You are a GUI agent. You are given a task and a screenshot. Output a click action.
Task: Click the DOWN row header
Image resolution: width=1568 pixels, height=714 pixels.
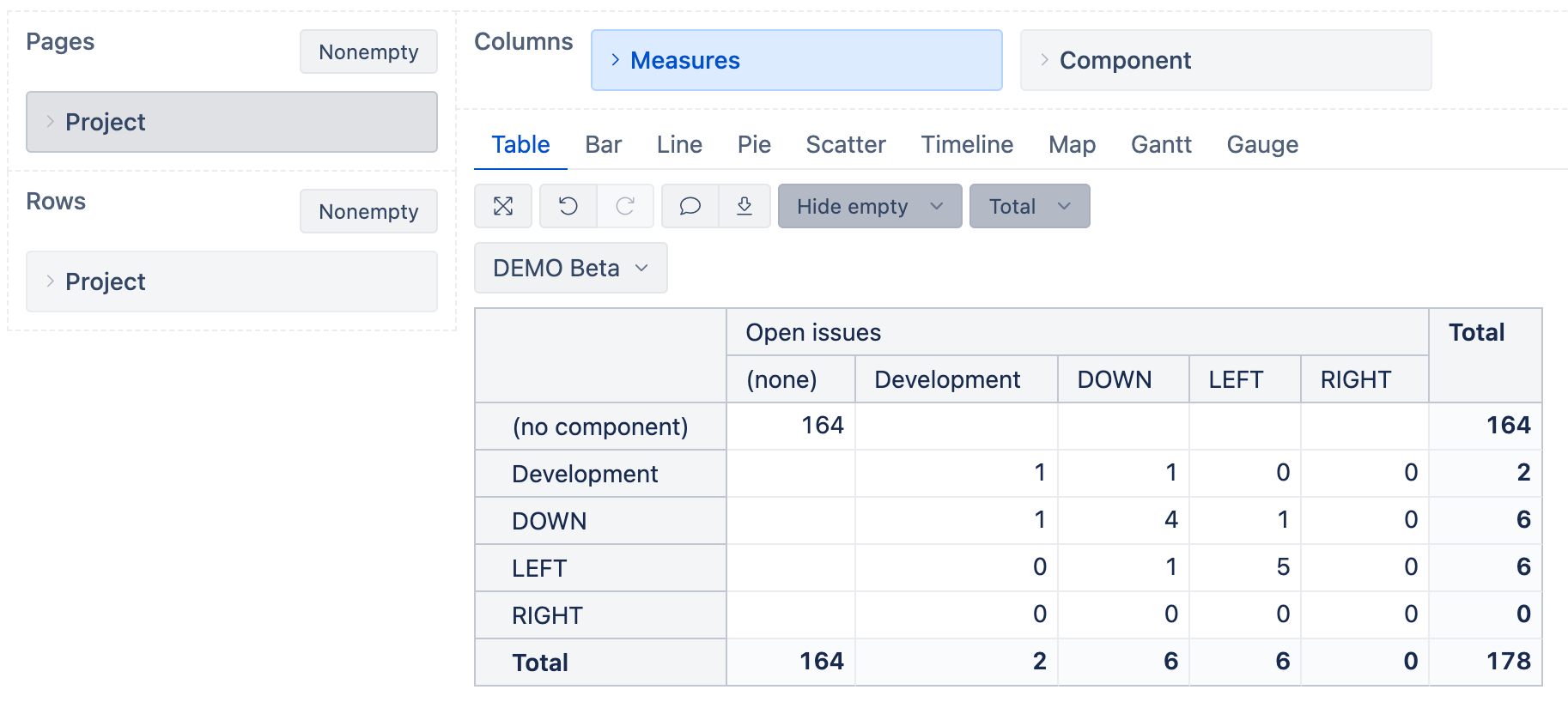click(x=600, y=521)
